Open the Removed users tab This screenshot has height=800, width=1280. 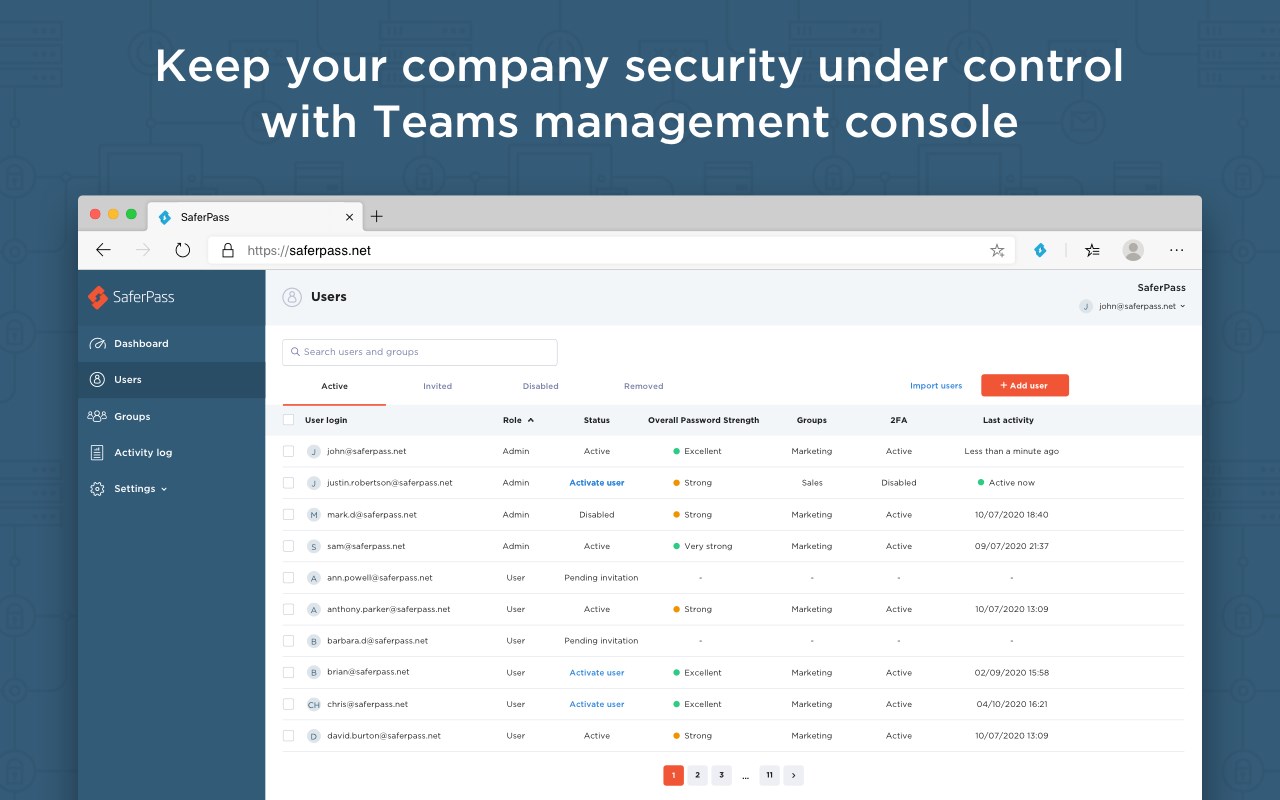643,386
